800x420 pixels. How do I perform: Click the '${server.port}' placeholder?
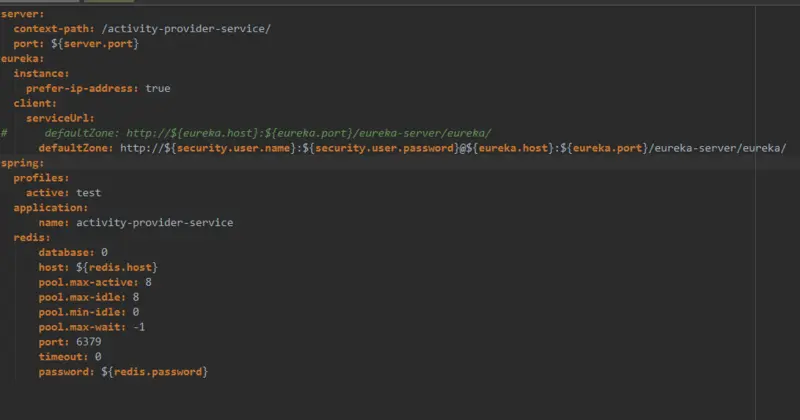(95, 44)
